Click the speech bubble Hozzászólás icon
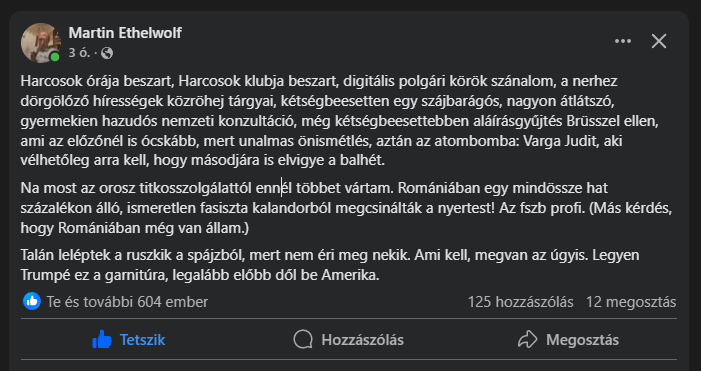The height and width of the screenshot is (371, 701). click(303, 340)
